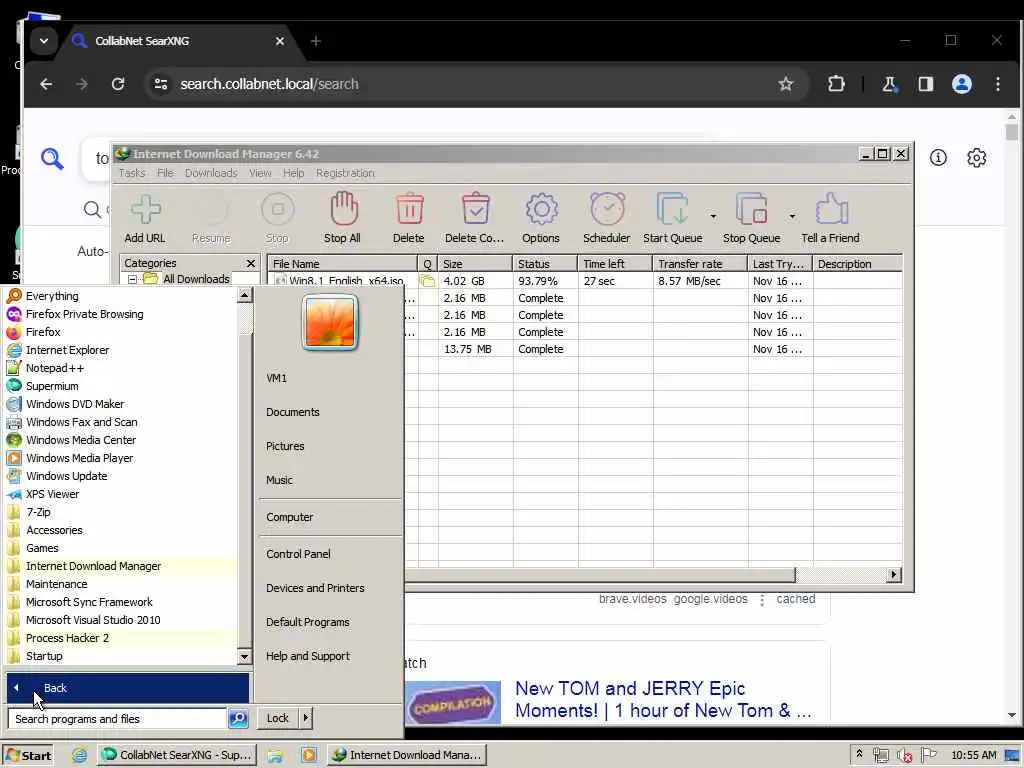Open the Registration menu in IDM

tap(345, 173)
